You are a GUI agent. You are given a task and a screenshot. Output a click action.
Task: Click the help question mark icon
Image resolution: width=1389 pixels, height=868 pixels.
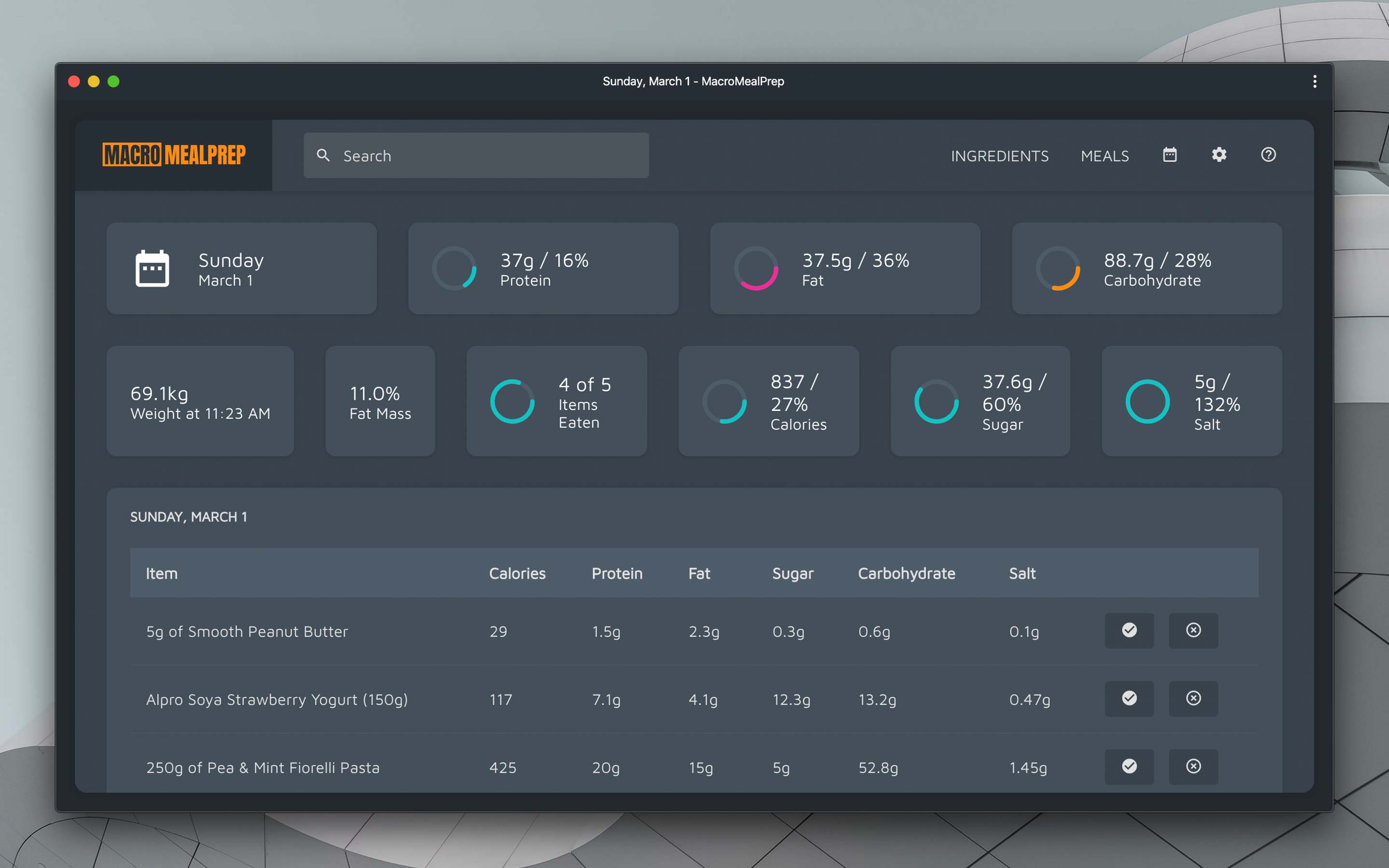click(1268, 155)
